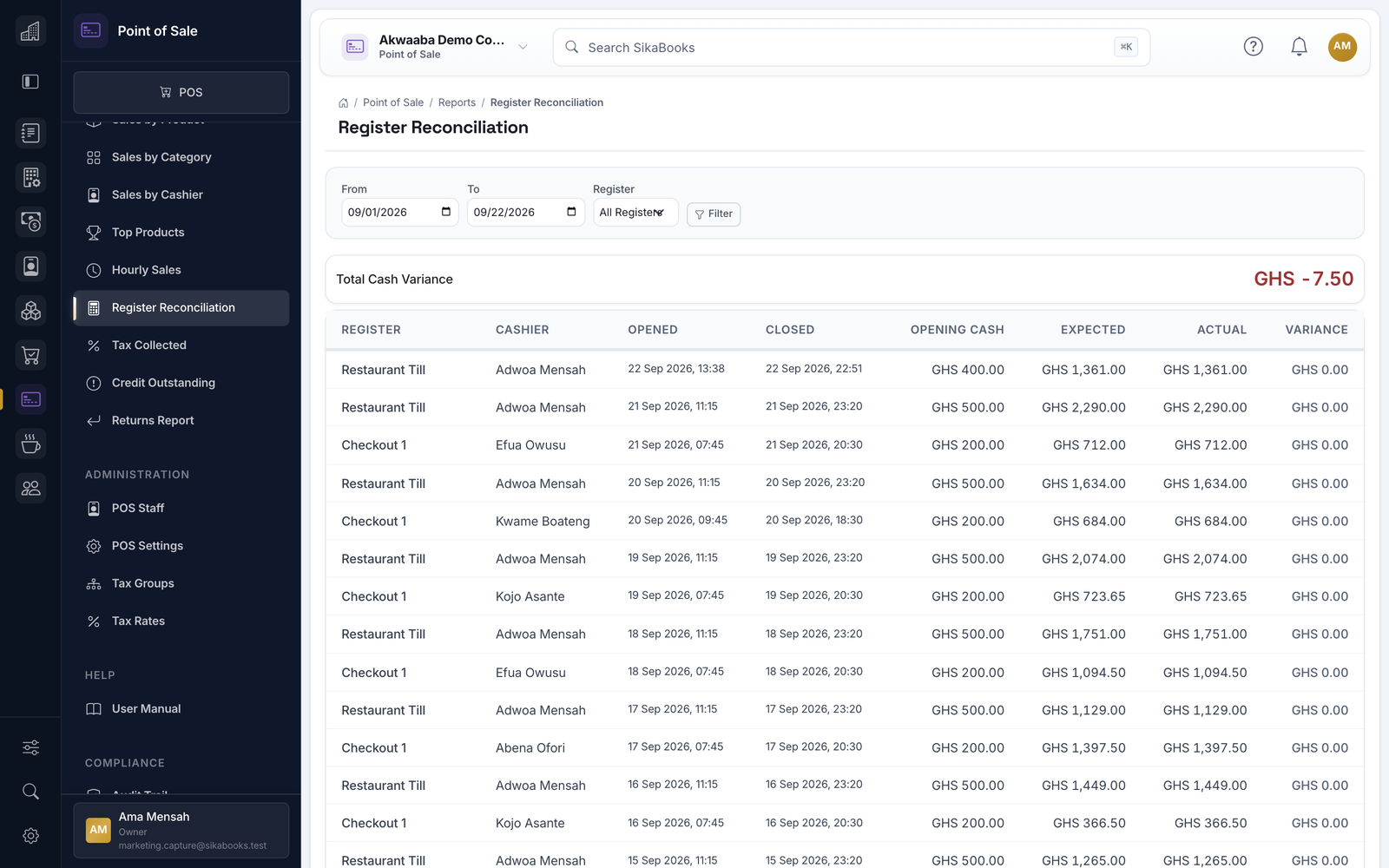Image resolution: width=1389 pixels, height=868 pixels.
Task: Click the AM user avatar in top bar
Action: point(1342,47)
